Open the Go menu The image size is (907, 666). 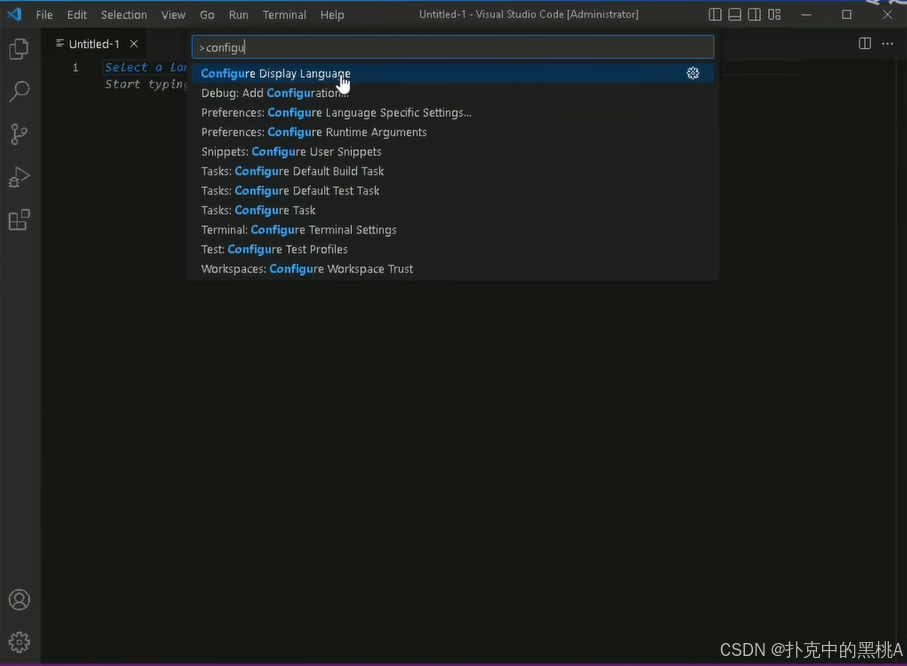pos(207,14)
